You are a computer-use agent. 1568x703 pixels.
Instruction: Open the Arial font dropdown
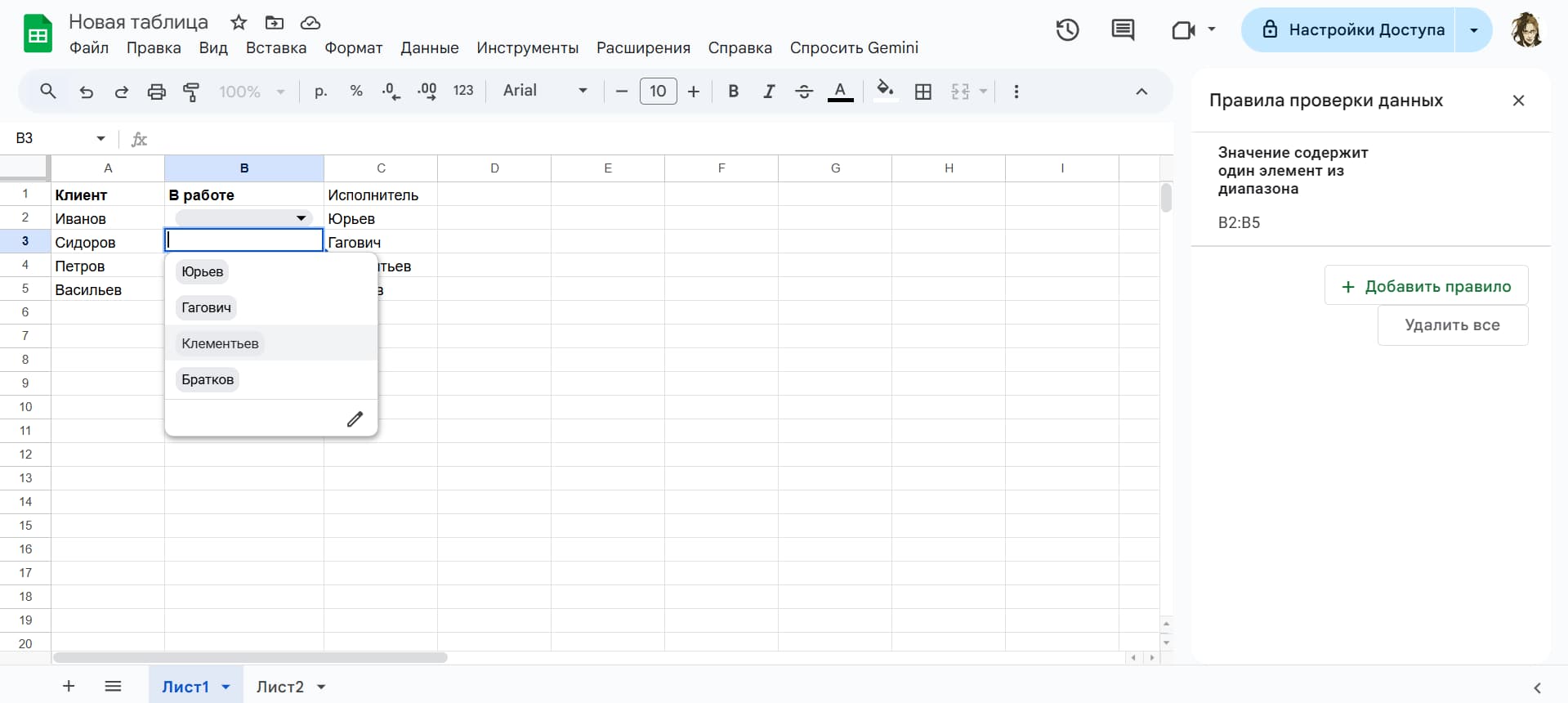point(544,91)
